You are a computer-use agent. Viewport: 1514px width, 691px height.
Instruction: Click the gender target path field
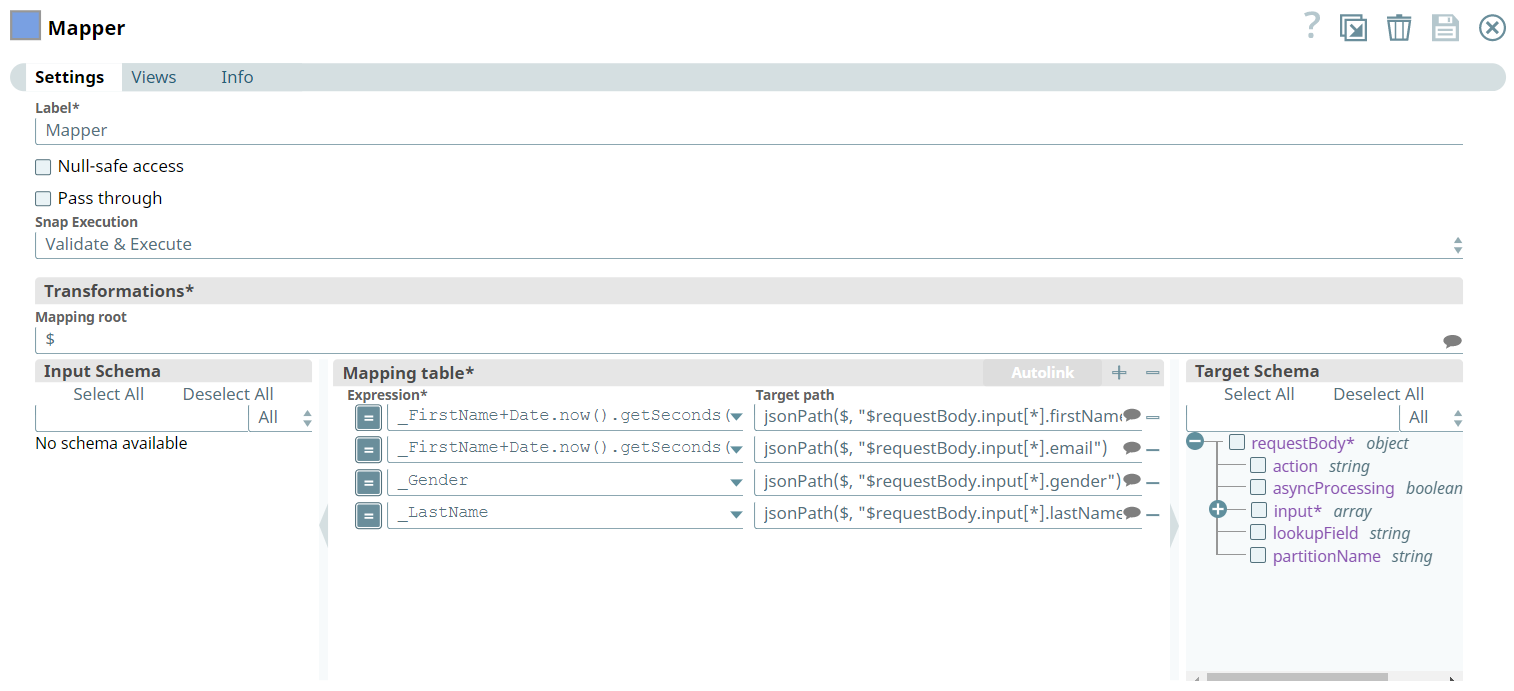(947, 481)
